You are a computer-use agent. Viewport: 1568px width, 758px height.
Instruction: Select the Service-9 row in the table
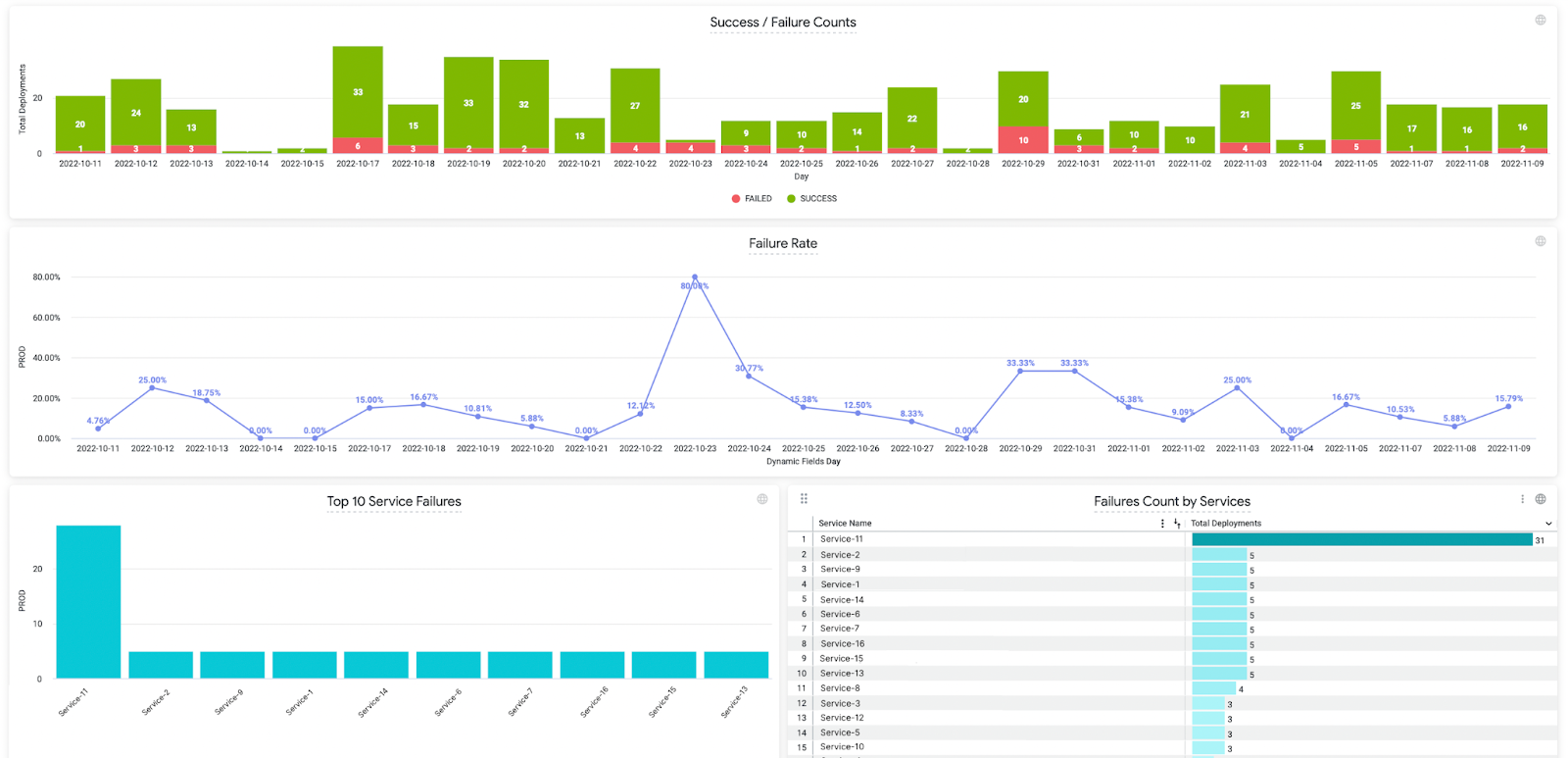point(1172,569)
